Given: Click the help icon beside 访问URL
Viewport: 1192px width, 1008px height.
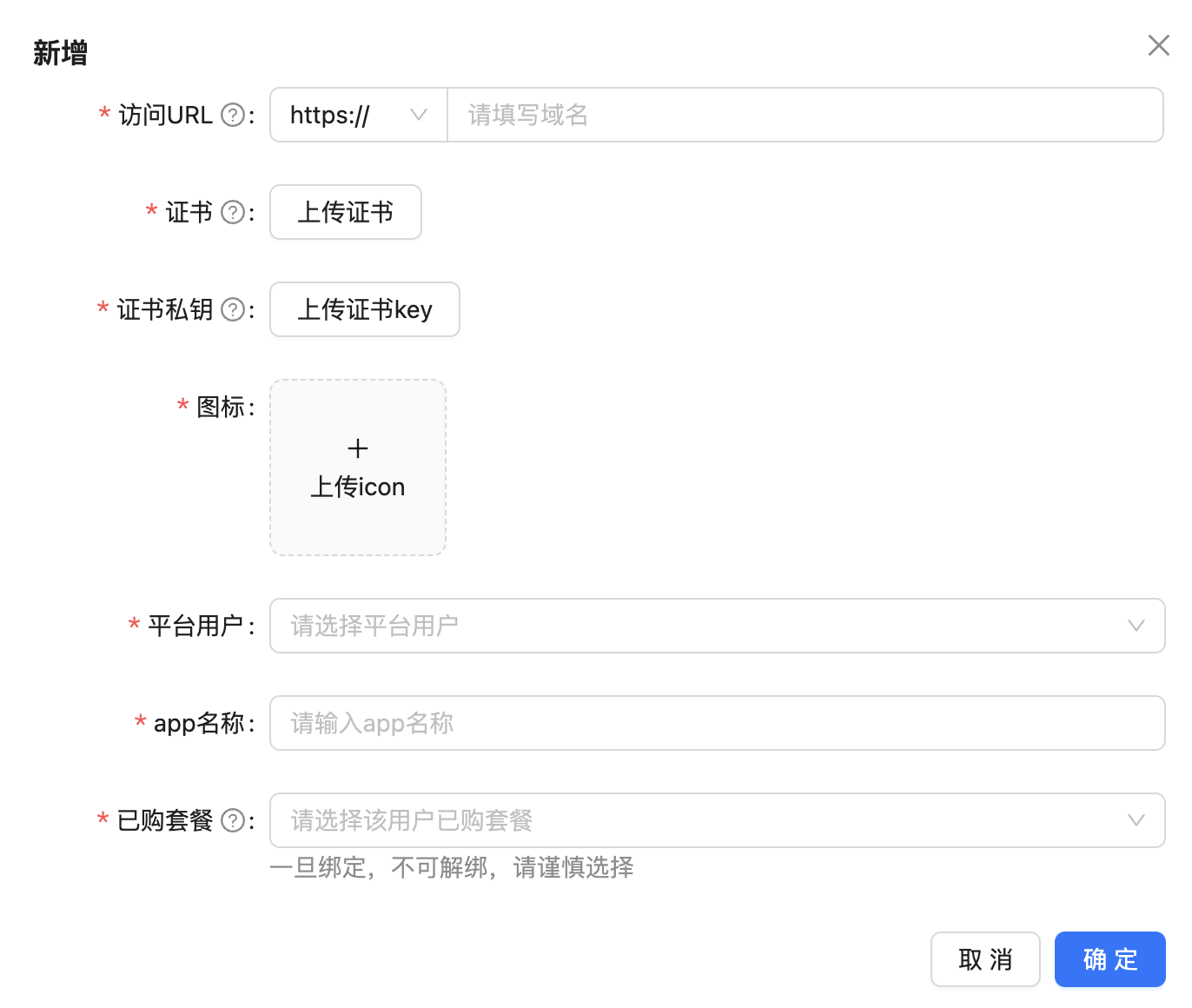Looking at the screenshot, I should [233, 115].
